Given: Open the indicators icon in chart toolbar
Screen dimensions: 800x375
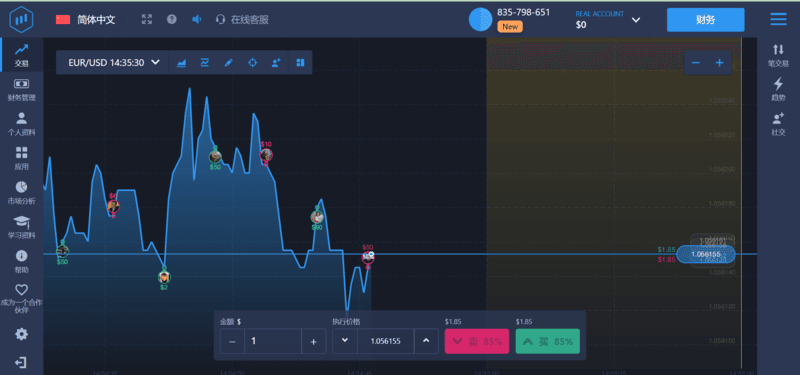Looking at the screenshot, I should 205,62.
